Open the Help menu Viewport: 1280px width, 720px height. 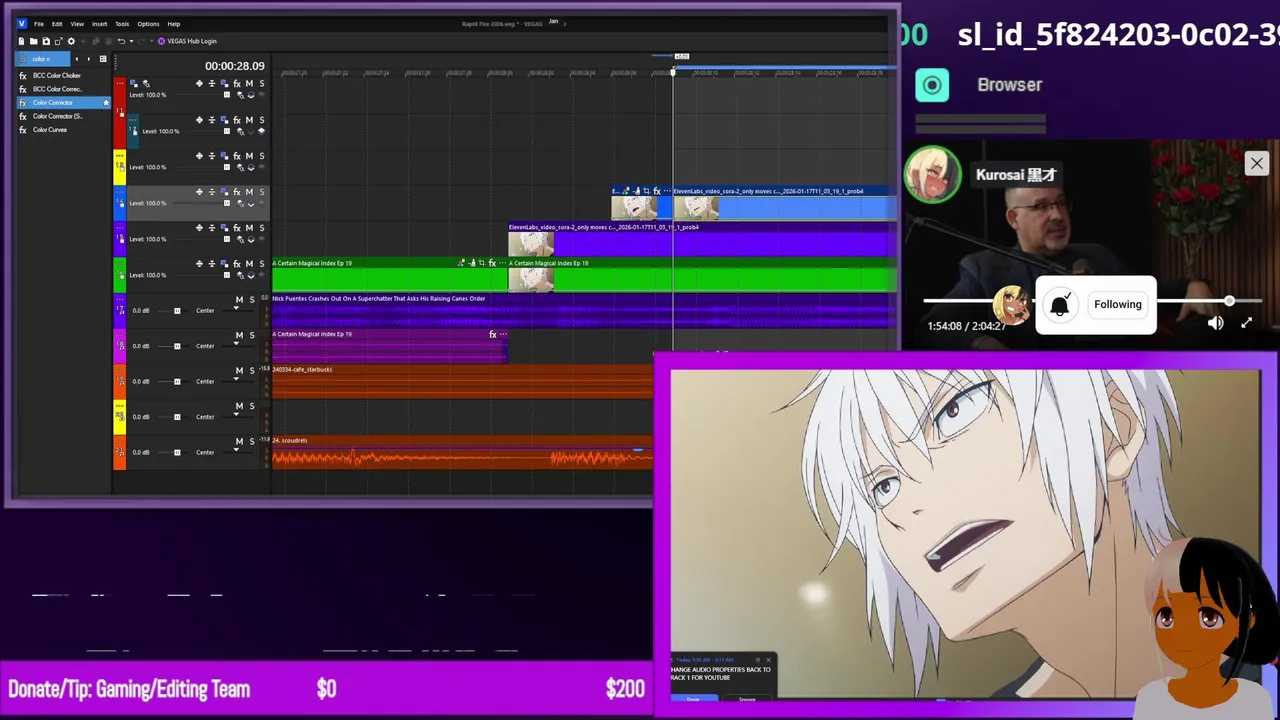point(174,23)
